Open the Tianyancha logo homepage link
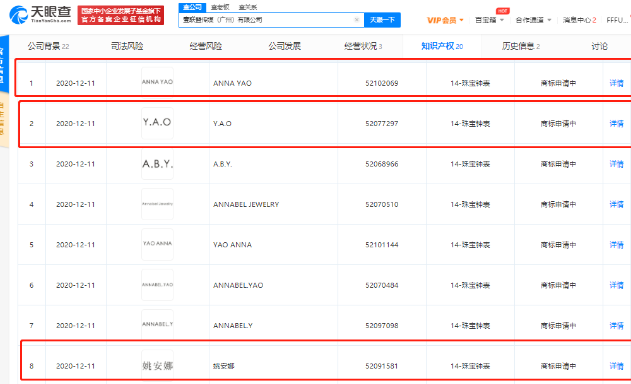Viewport: 631px width, 384px height. (x=40, y=14)
